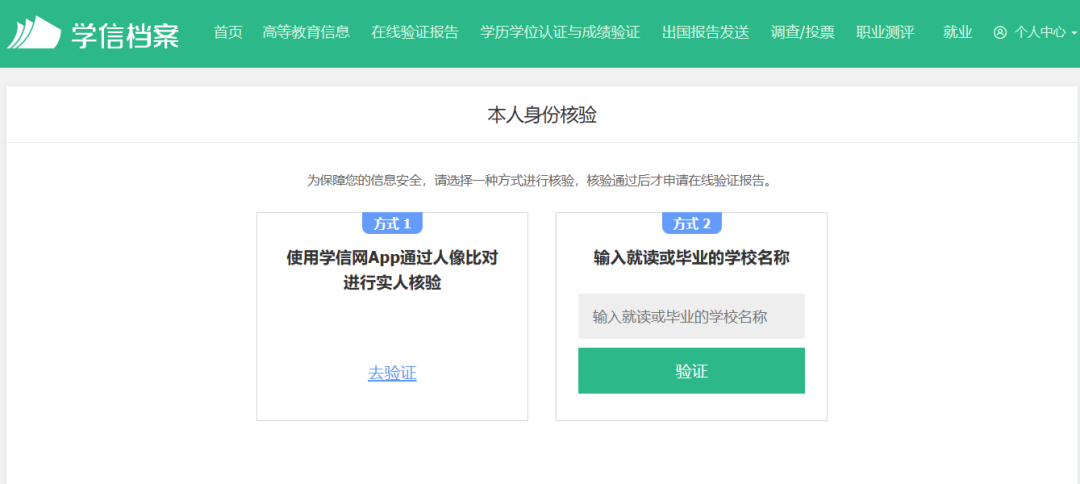
Task: Open 学历学位认证与成绩验证 from the top menu
Action: click(560, 32)
